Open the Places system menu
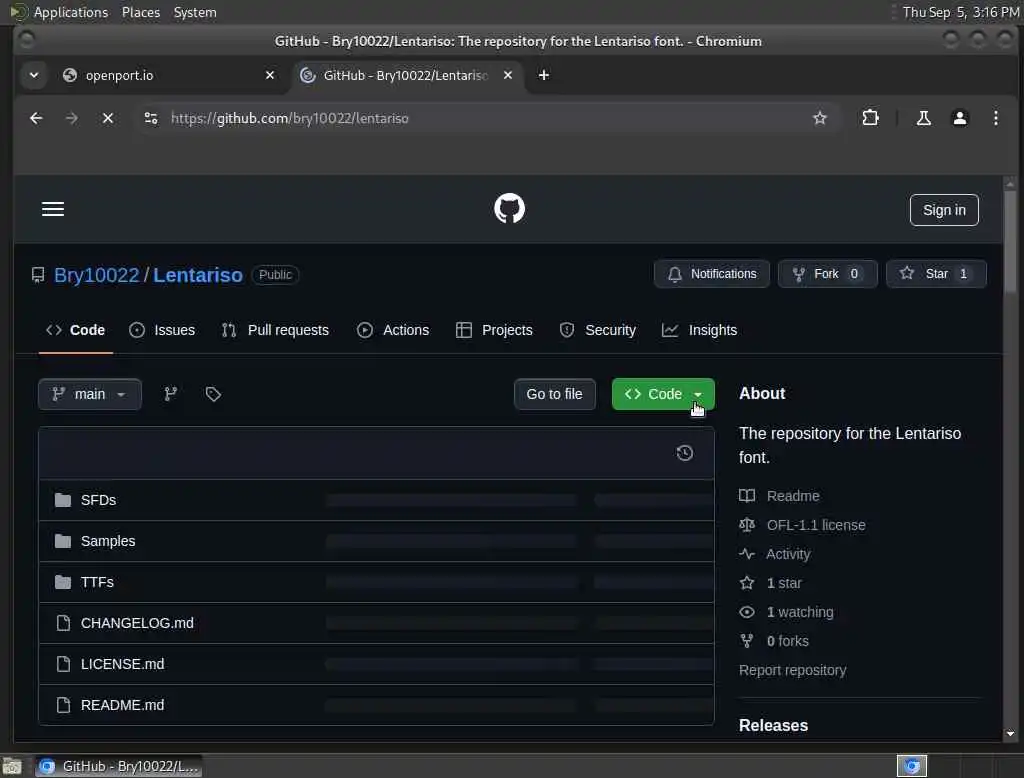The width and height of the screenshot is (1024, 778). [x=140, y=12]
